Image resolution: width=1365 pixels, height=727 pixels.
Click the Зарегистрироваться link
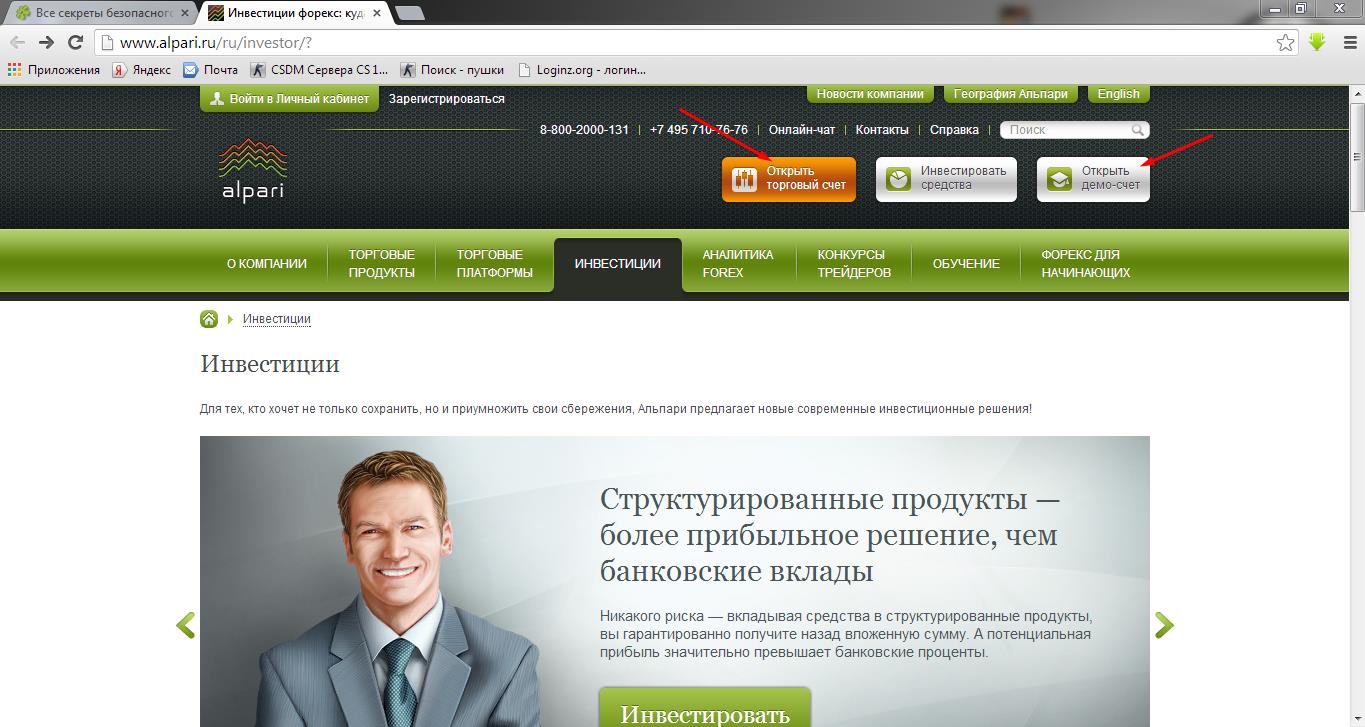447,99
